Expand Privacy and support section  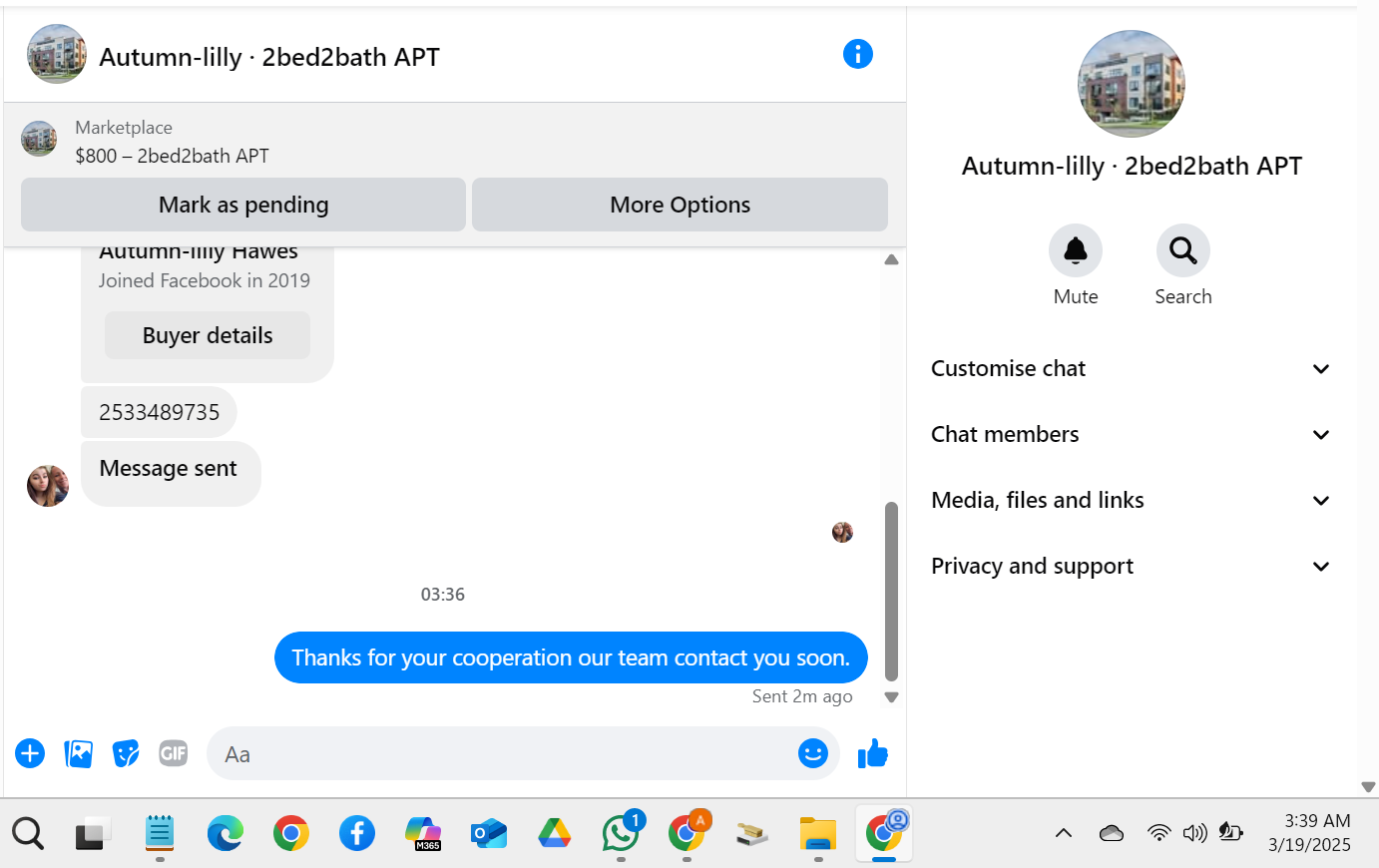[x=1131, y=567]
